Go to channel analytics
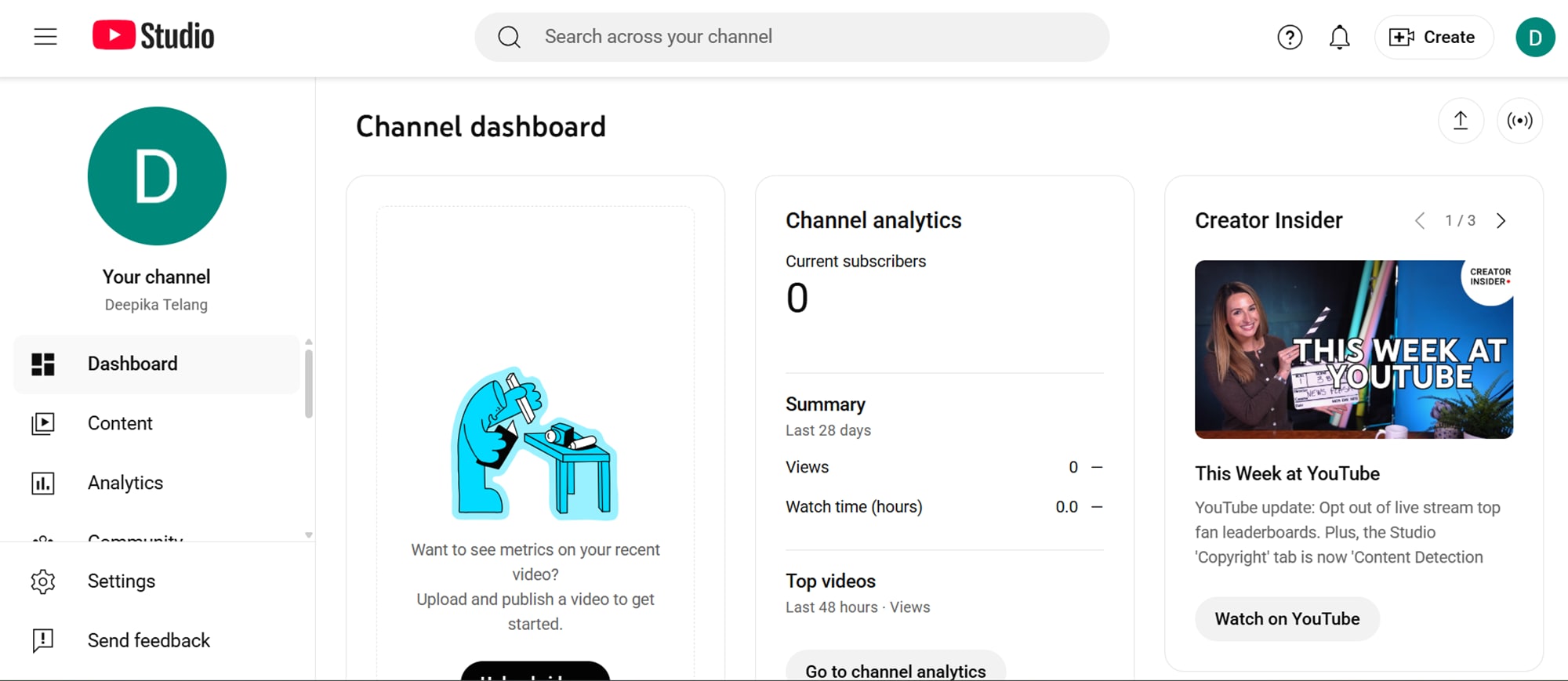 (x=895, y=671)
